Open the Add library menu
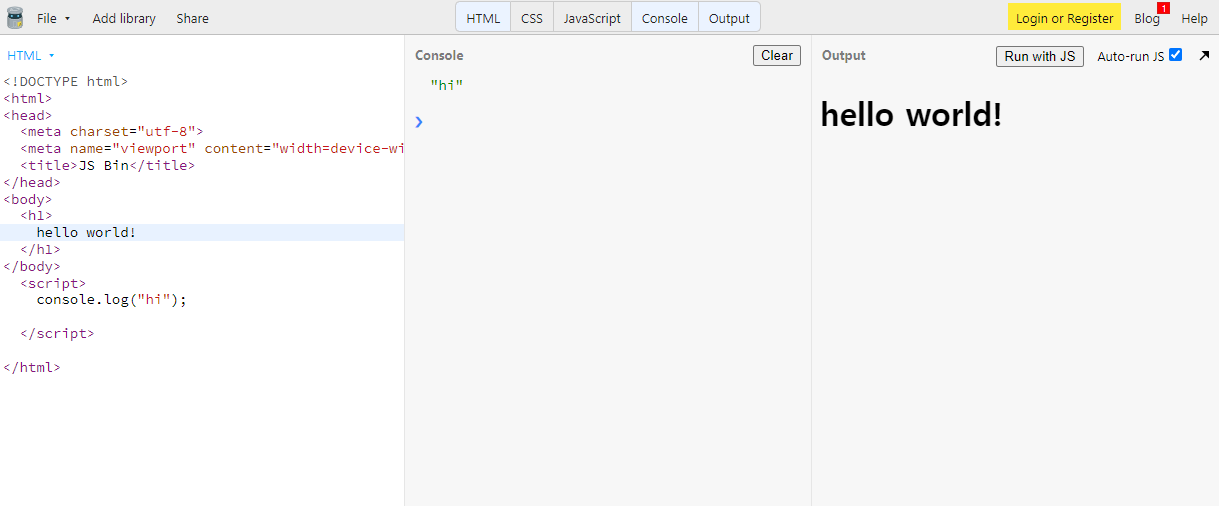1219x506 pixels. pos(124,18)
